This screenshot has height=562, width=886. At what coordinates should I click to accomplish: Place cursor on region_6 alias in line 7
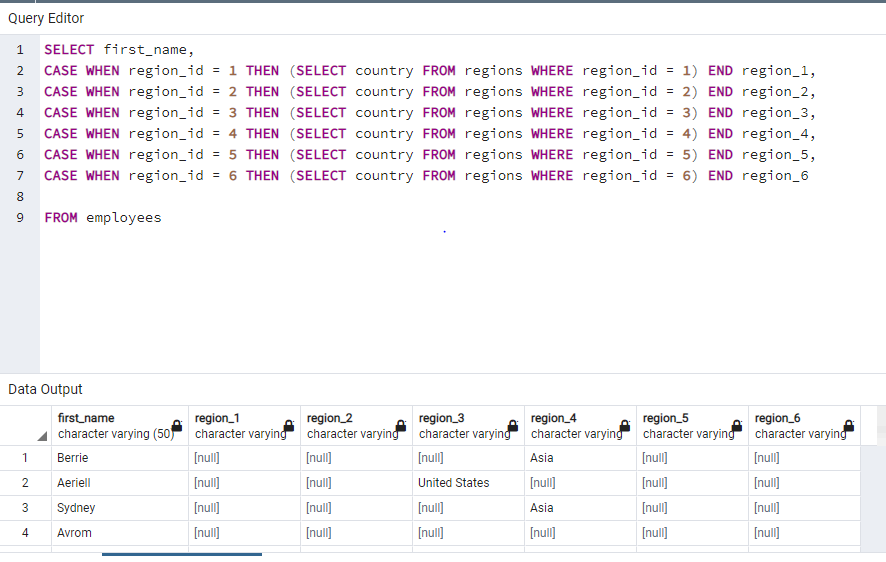pyautogui.click(x=775, y=176)
